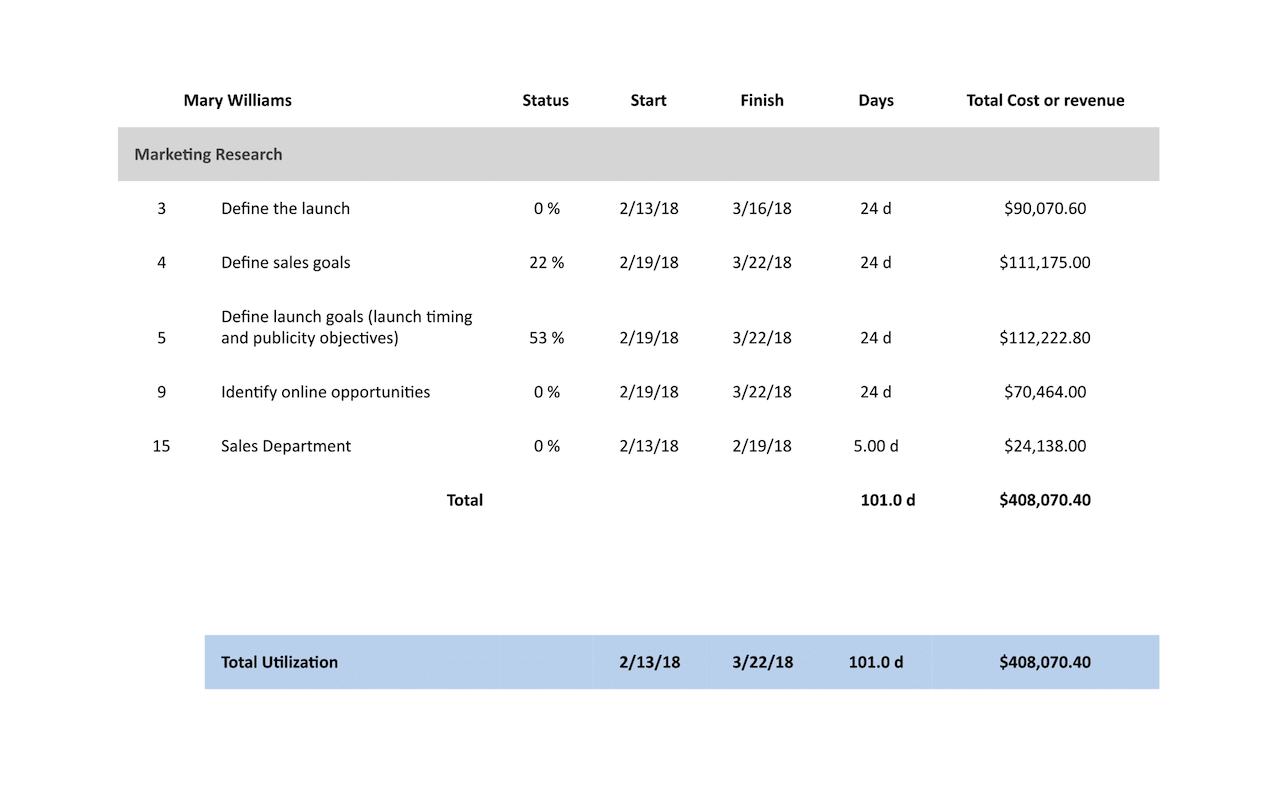Image resolution: width=1280 pixels, height=808 pixels.
Task: Select the Finish column header
Action: [x=762, y=100]
